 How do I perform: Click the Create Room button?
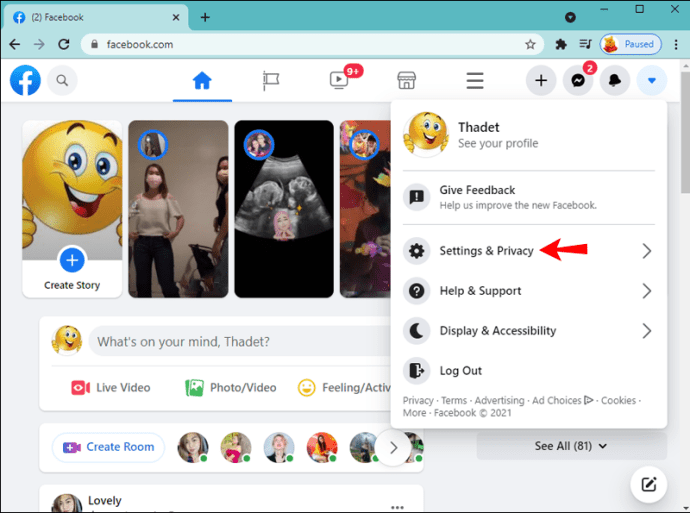[x=108, y=447]
